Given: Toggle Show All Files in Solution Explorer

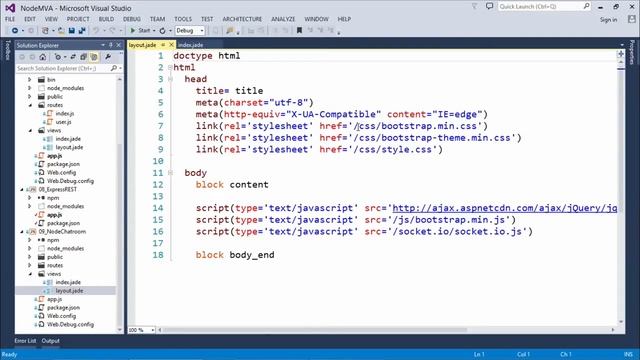Looking at the screenshot, I should (94, 57).
